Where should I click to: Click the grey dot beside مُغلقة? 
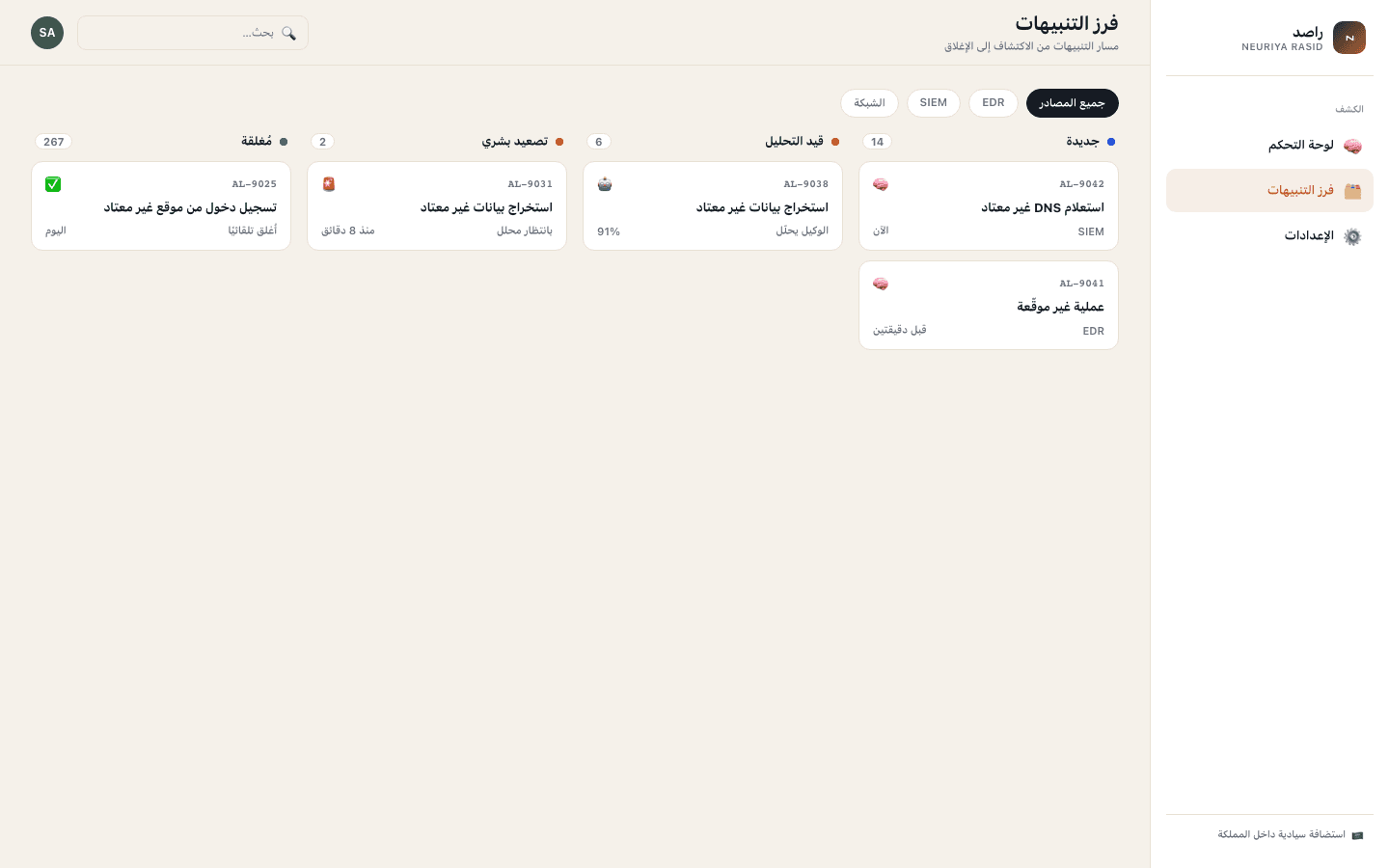(x=284, y=142)
